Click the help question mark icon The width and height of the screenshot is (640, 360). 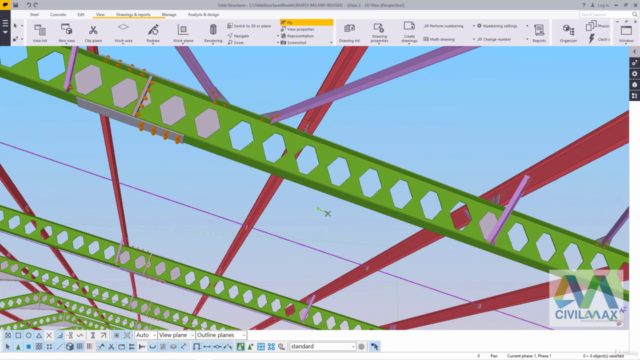coord(584,5)
